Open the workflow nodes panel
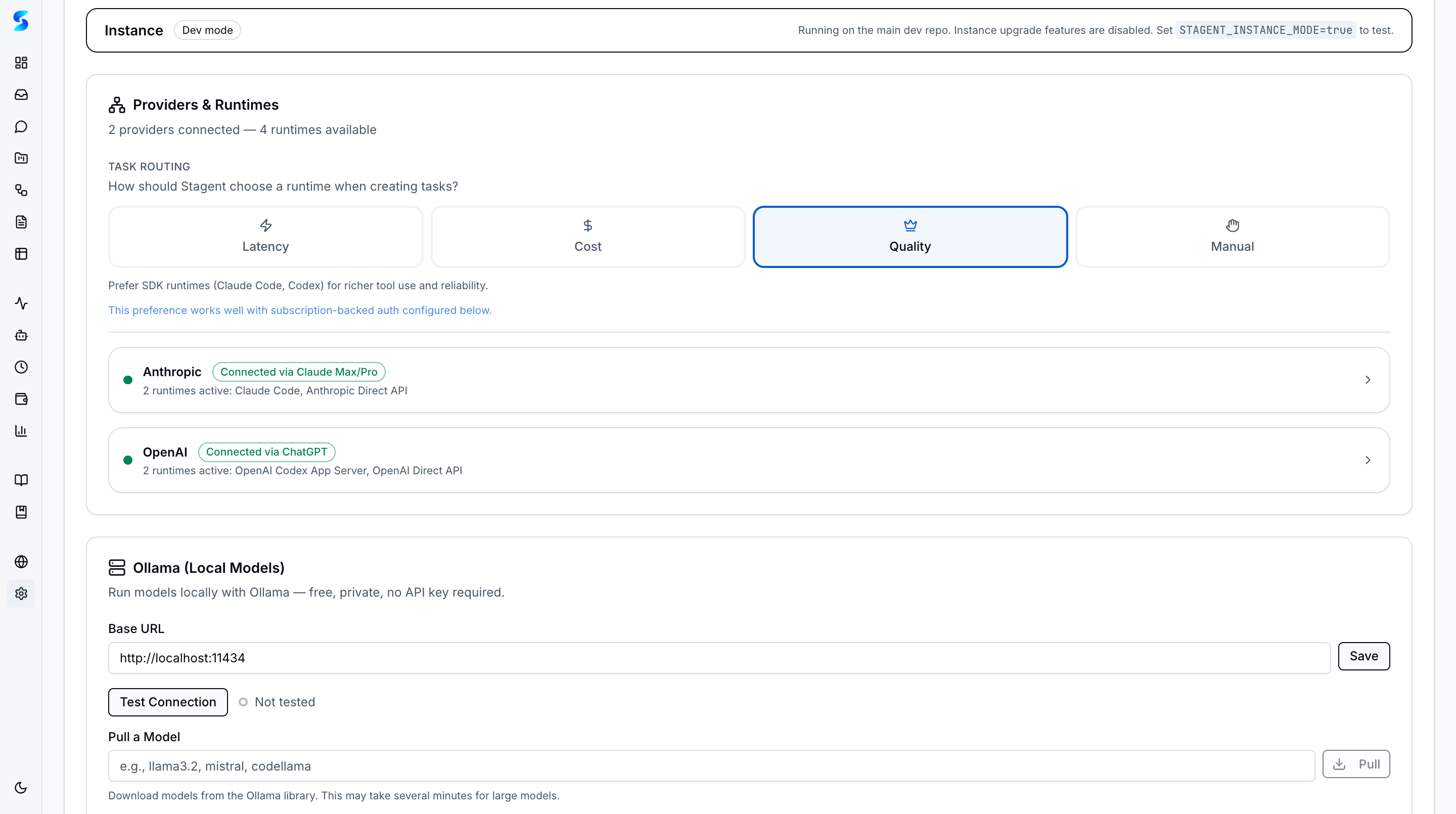1456x814 pixels. 21,191
